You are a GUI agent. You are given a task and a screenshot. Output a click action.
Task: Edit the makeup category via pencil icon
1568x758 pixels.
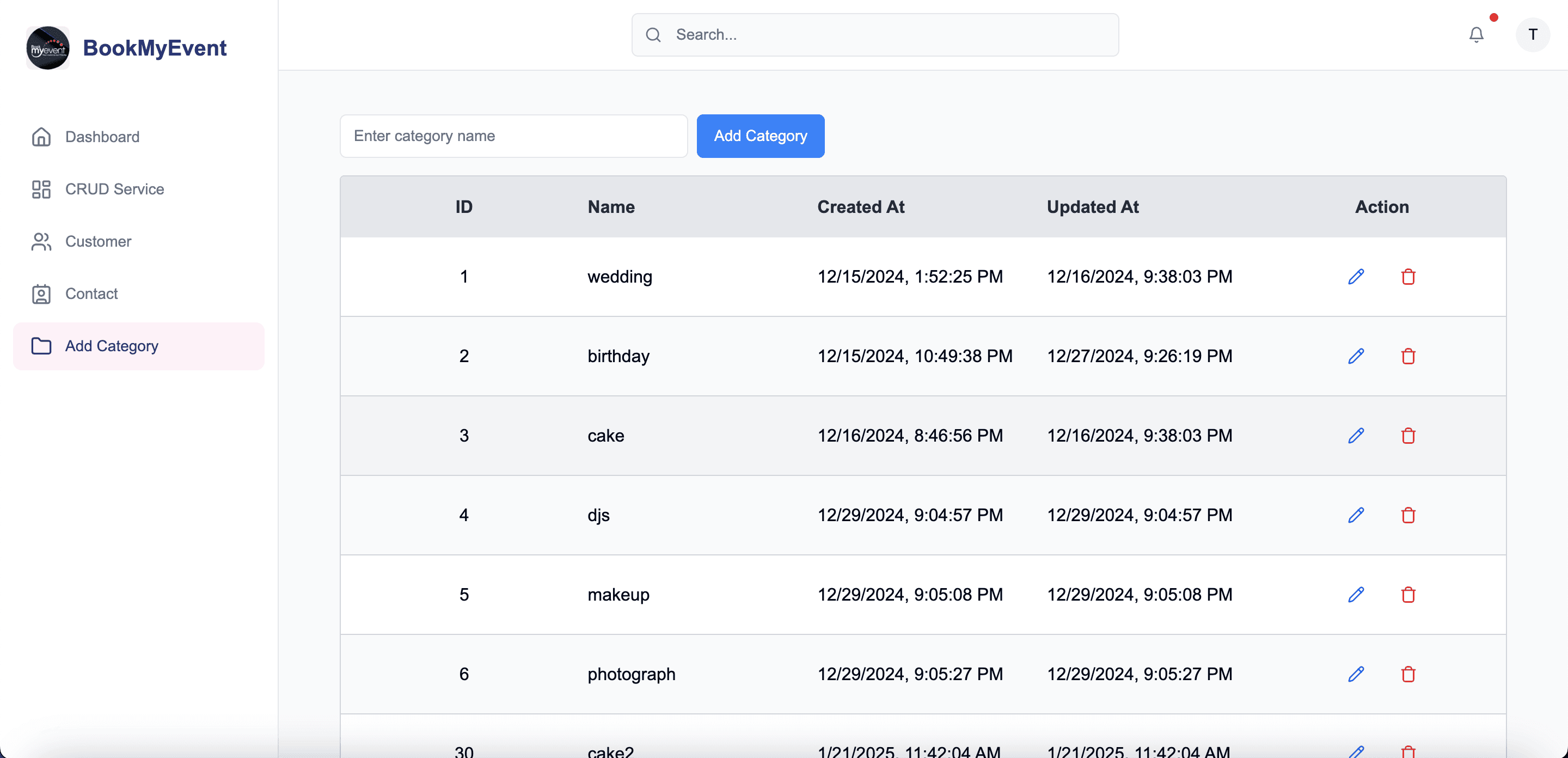point(1356,594)
